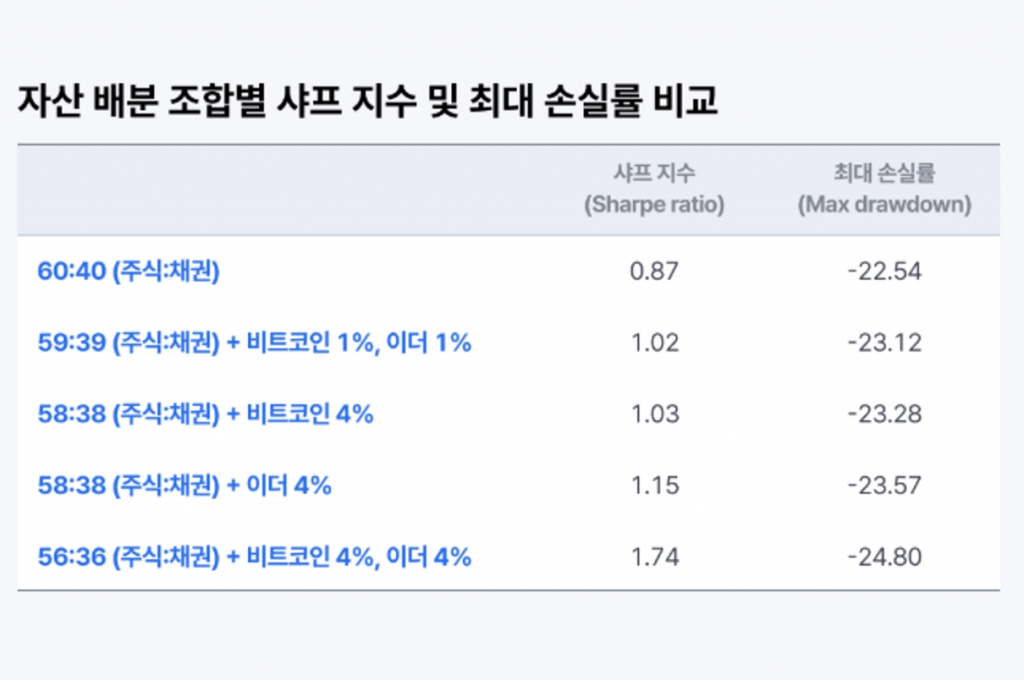Select the Sharpe ratio value 1.15
Screen dimensions: 1024x680
654,485
